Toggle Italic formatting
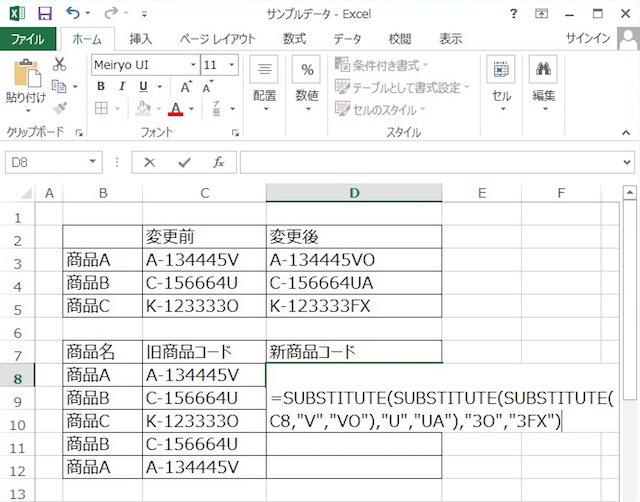 click(x=122, y=86)
